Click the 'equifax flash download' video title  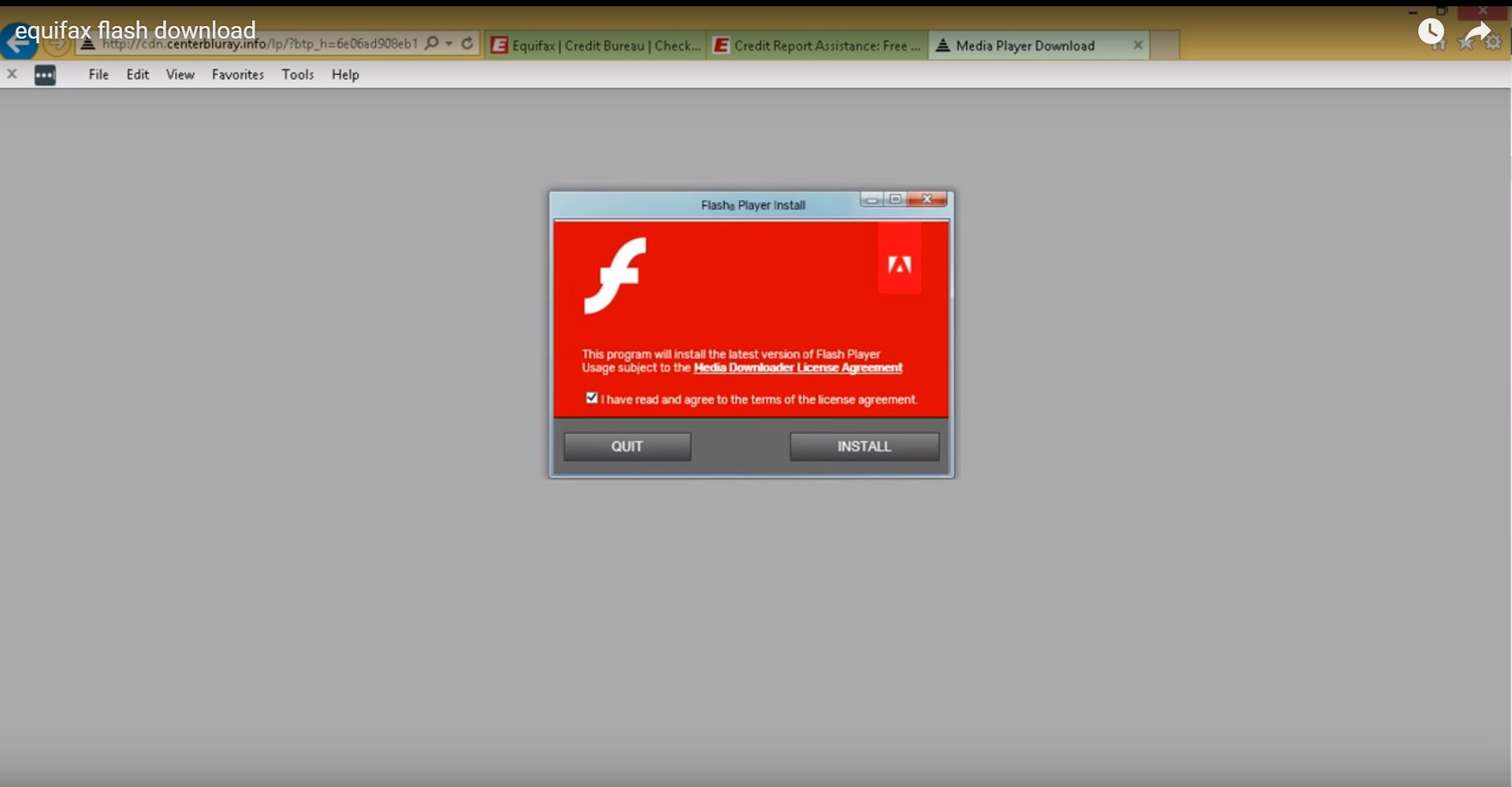[x=136, y=30]
